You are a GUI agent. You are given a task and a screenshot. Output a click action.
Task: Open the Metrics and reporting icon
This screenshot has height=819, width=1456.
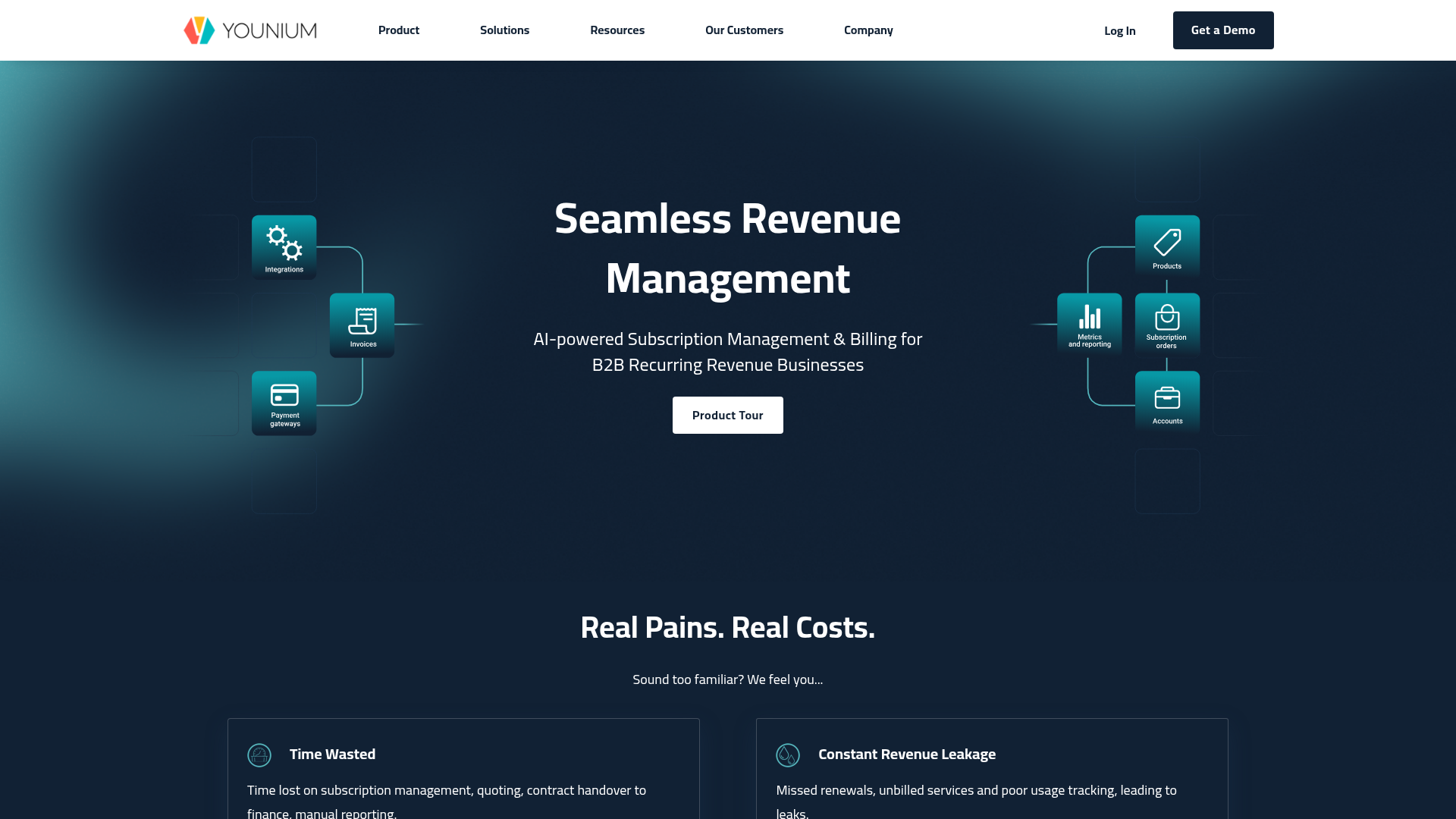[1089, 318]
